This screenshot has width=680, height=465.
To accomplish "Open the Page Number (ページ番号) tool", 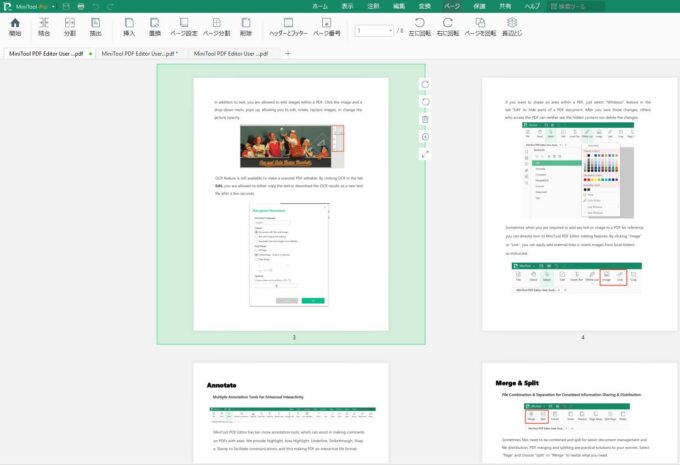I will (x=327, y=27).
